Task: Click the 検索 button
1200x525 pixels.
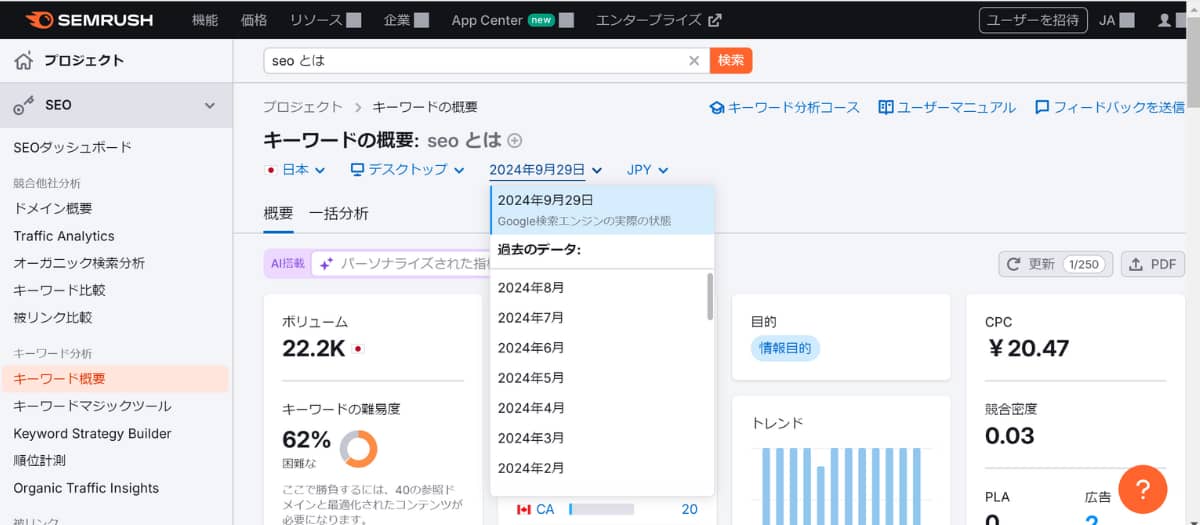Action: click(x=731, y=61)
